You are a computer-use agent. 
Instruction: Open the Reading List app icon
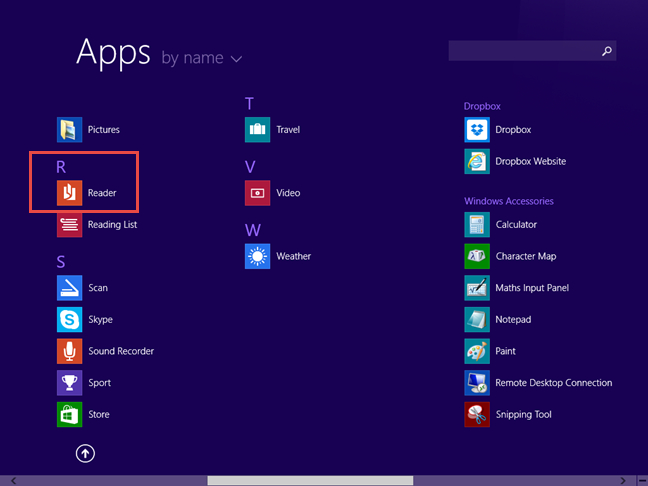[69, 224]
